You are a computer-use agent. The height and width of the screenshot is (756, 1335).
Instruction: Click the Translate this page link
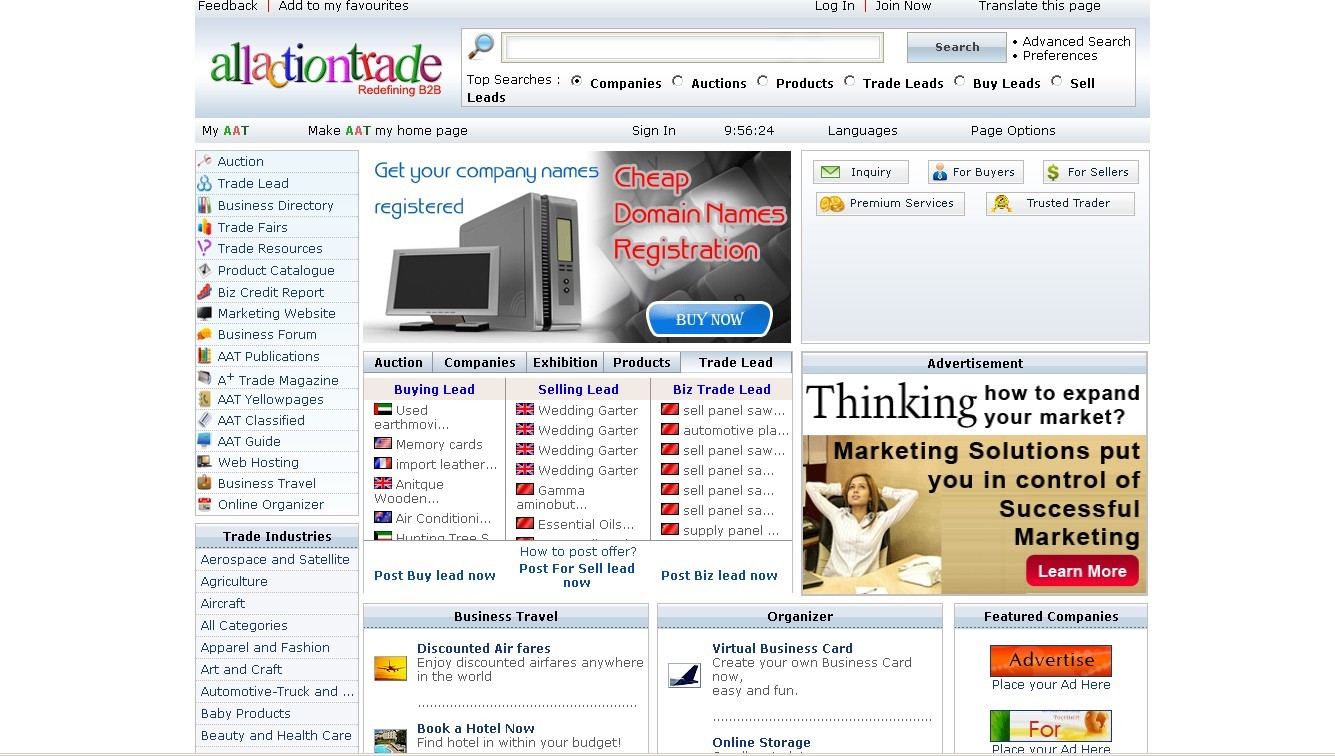(x=1040, y=6)
